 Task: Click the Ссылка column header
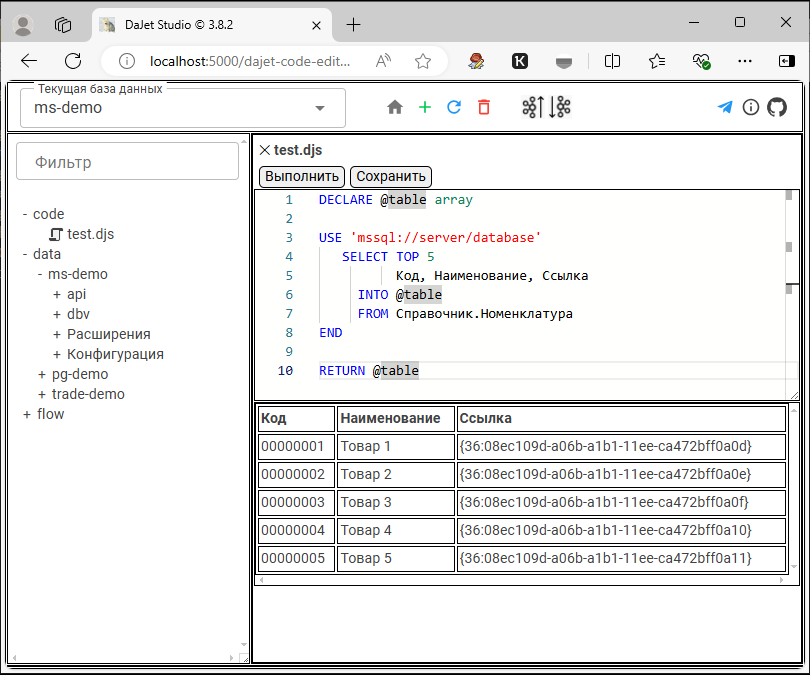[x=621, y=418]
